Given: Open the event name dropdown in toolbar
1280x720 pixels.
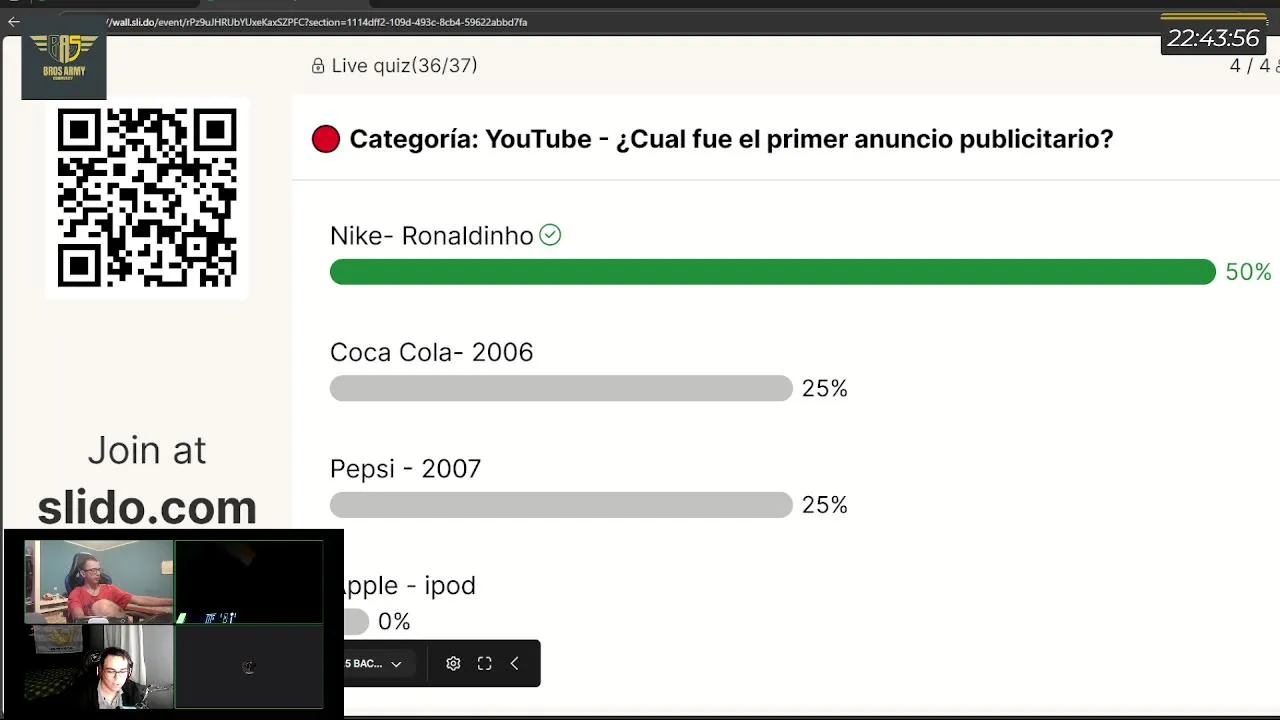Looking at the screenshot, I should [x=374, y=663].
